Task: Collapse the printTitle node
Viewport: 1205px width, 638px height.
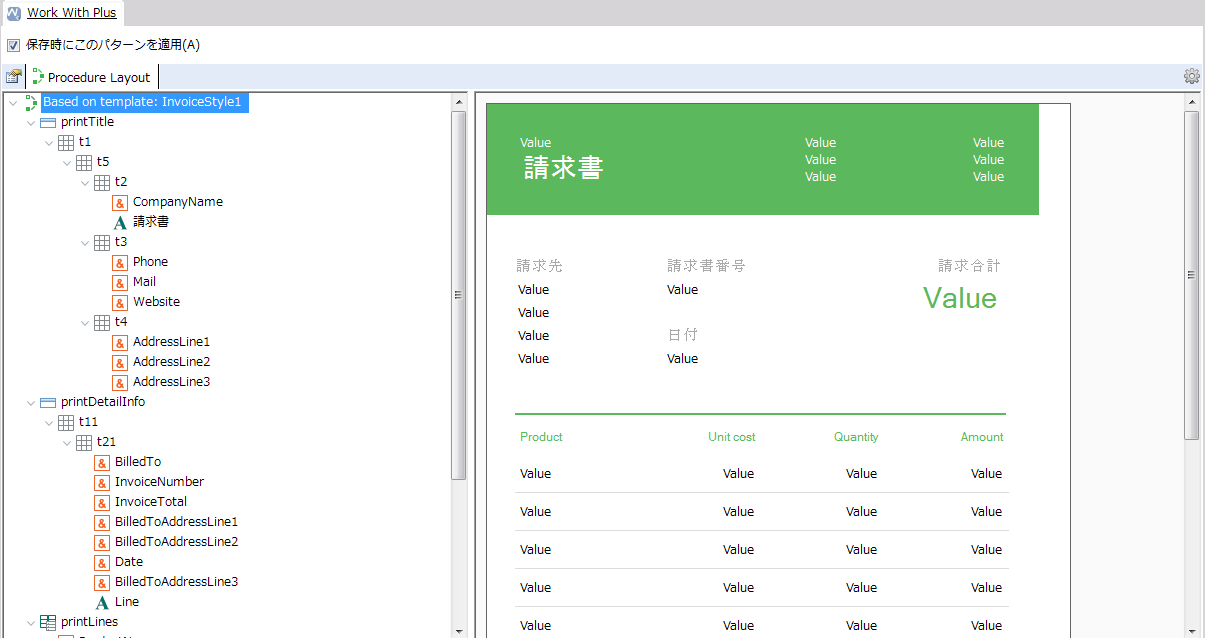Action: 31,122
